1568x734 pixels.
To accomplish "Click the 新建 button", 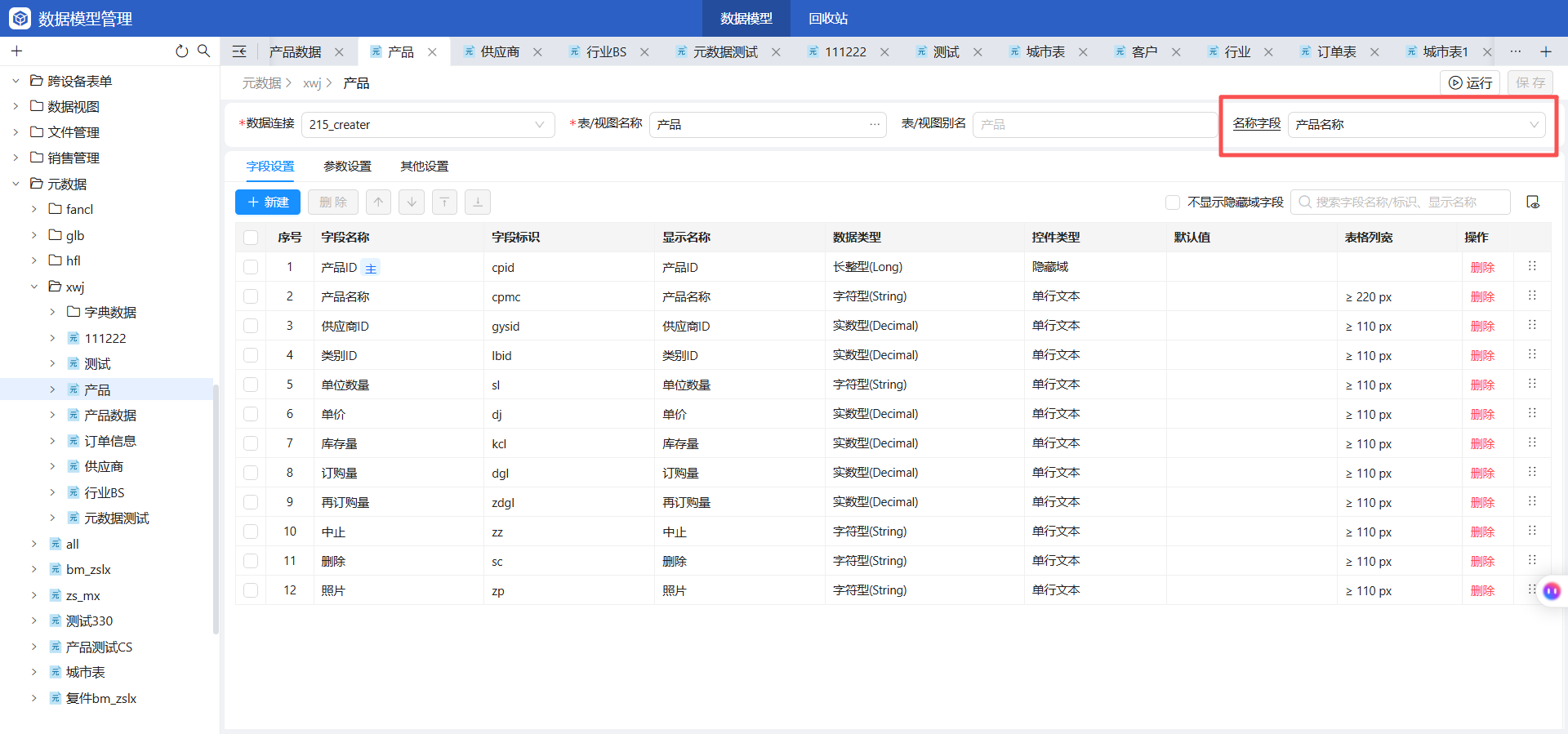I will click(x=268, y=202).
